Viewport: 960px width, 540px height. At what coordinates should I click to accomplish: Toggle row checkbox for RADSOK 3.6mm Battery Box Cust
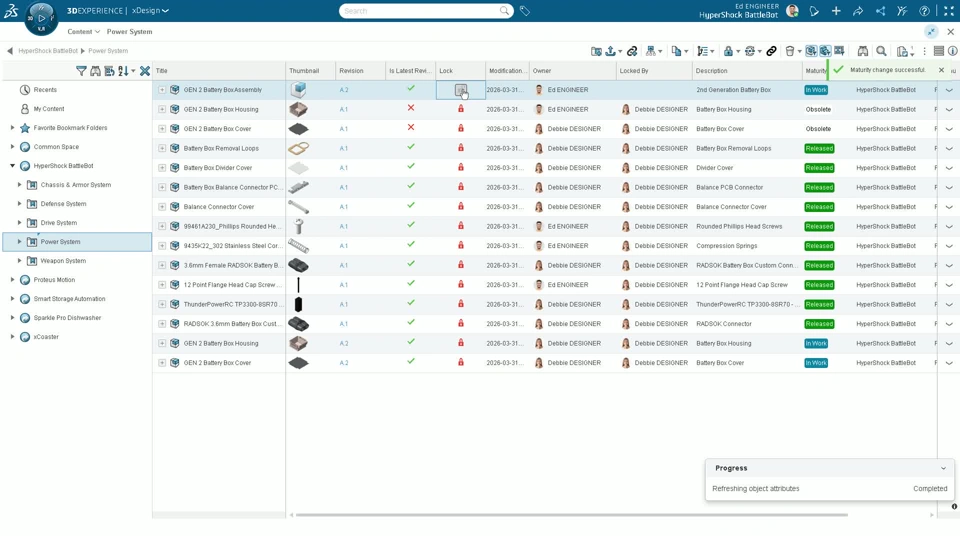pos(162,324)
